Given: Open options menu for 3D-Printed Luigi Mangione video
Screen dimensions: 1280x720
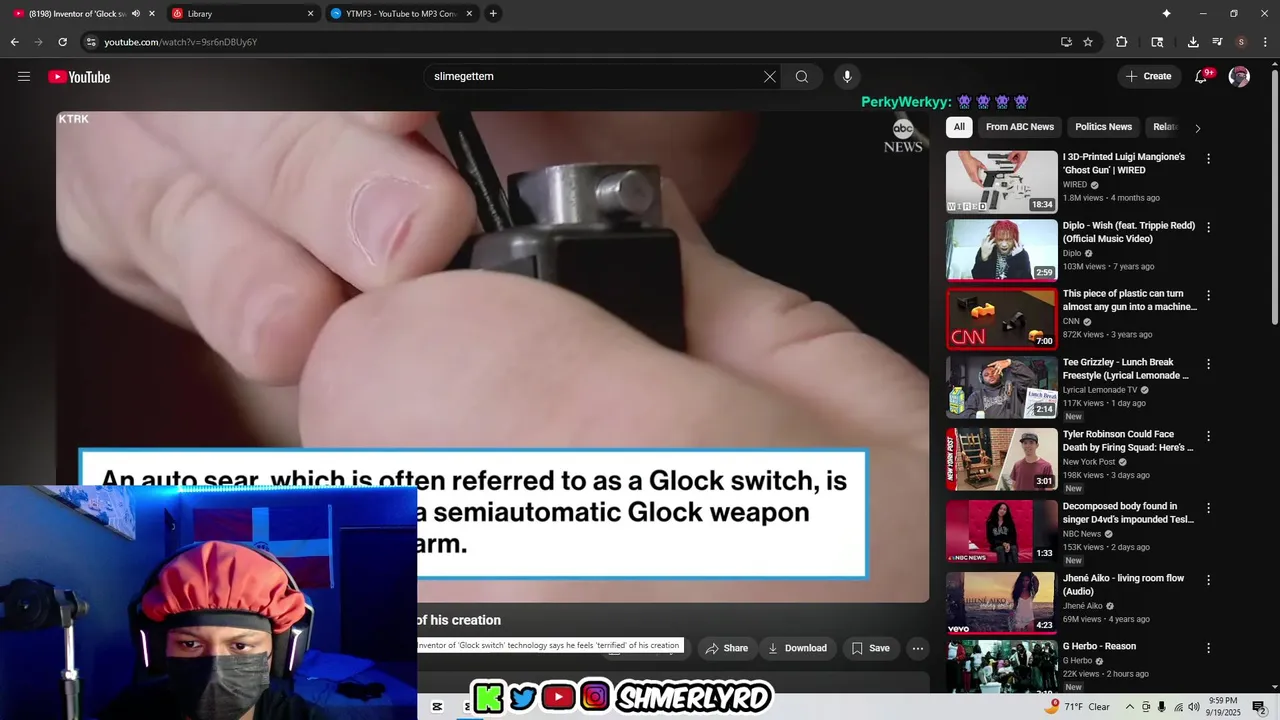Looking at the screenshot, I should coord(1208,158).
